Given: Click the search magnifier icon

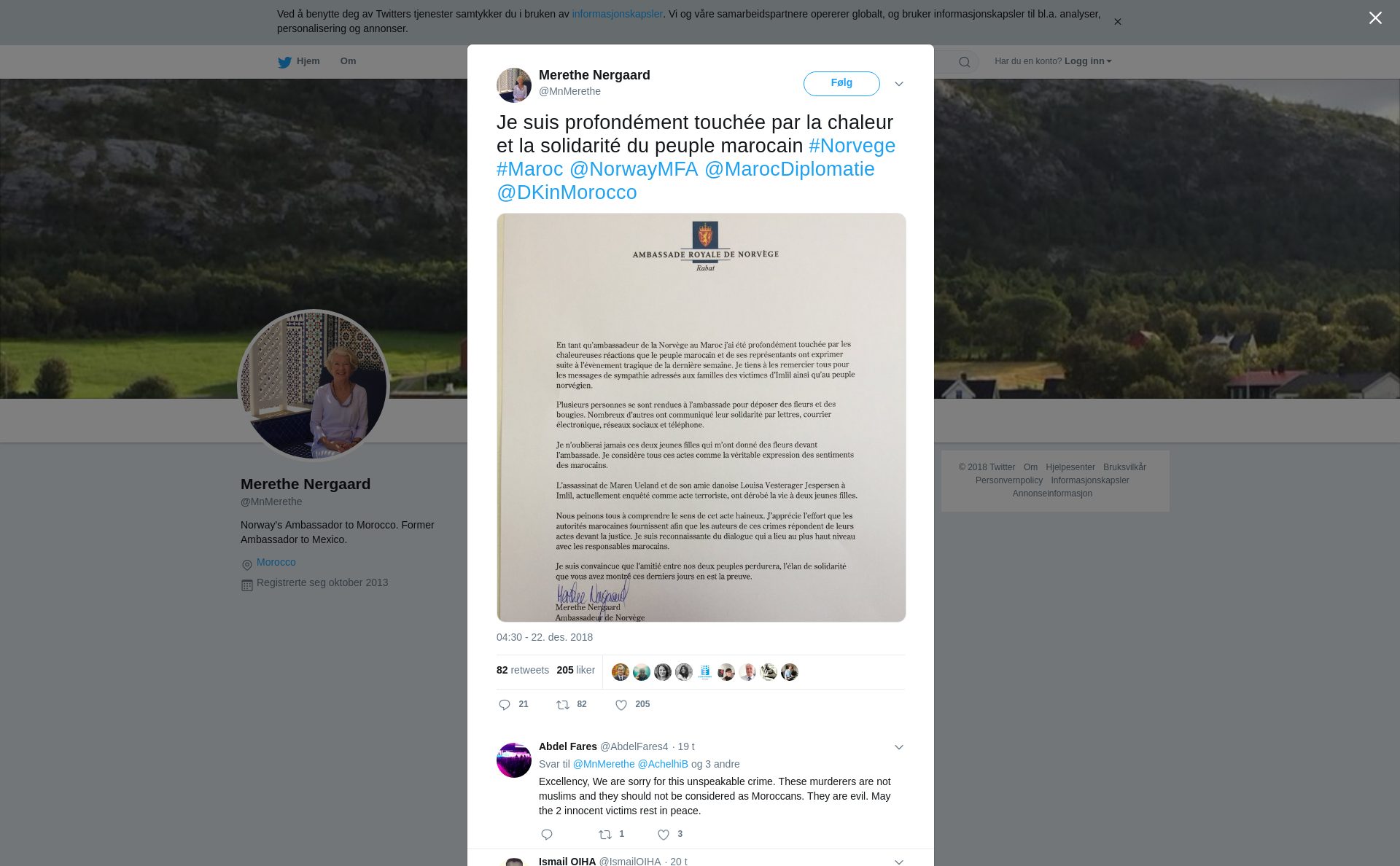Looking at the screenshot, I should click(965, 62).
